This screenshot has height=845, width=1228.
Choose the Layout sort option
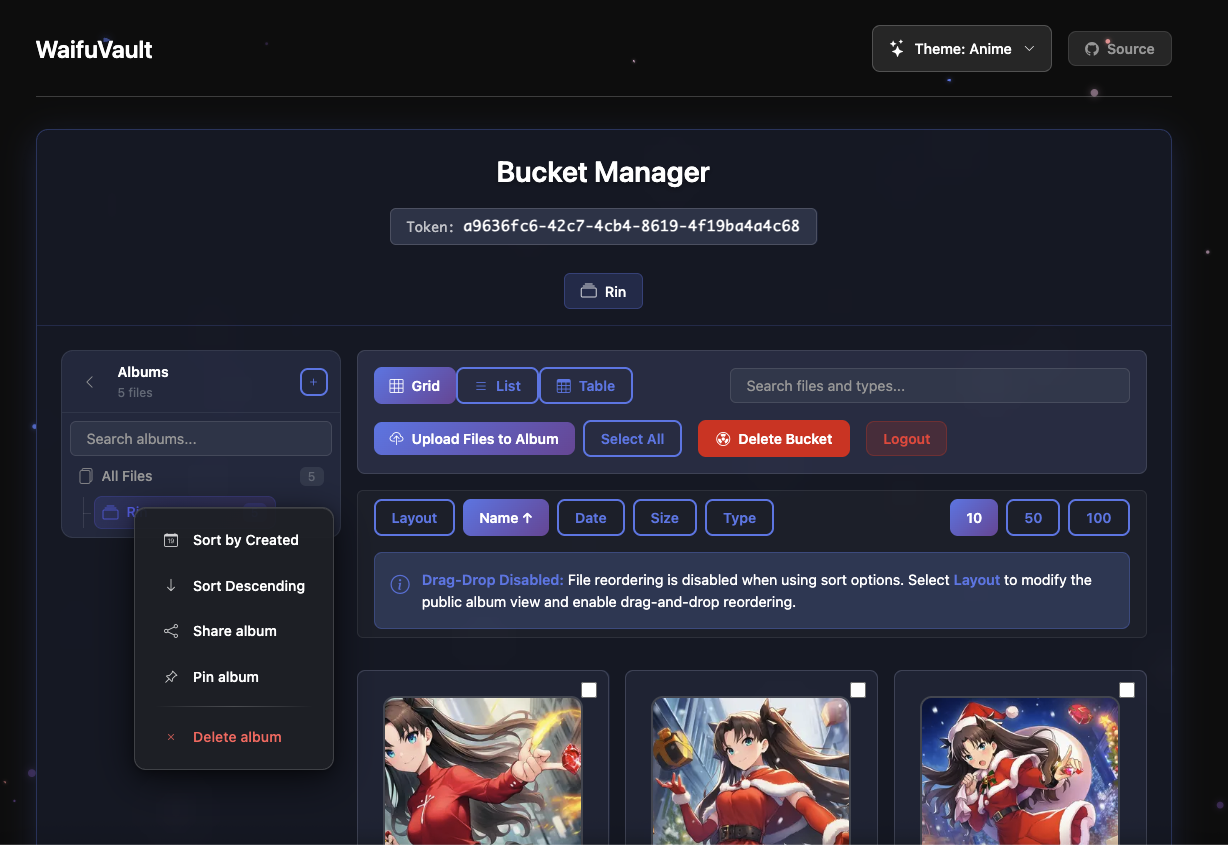pos(414,518)
